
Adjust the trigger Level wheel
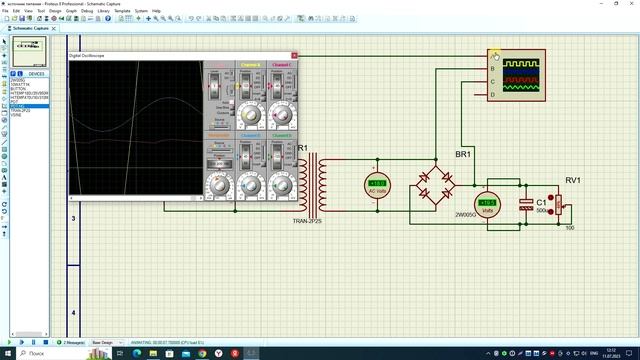click(214, 87)
